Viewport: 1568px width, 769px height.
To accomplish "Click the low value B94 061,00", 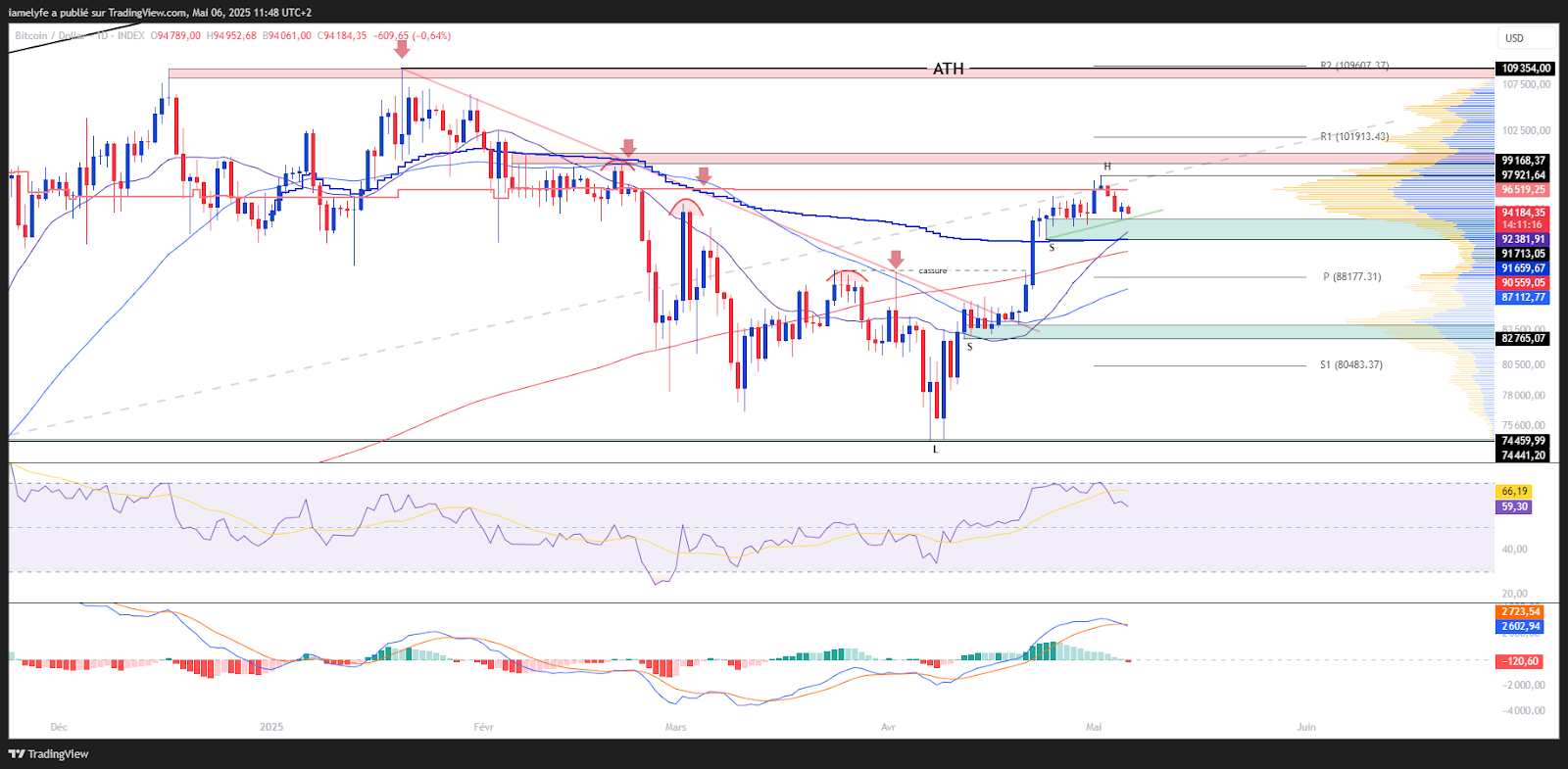I will click(x=287, y=36).
